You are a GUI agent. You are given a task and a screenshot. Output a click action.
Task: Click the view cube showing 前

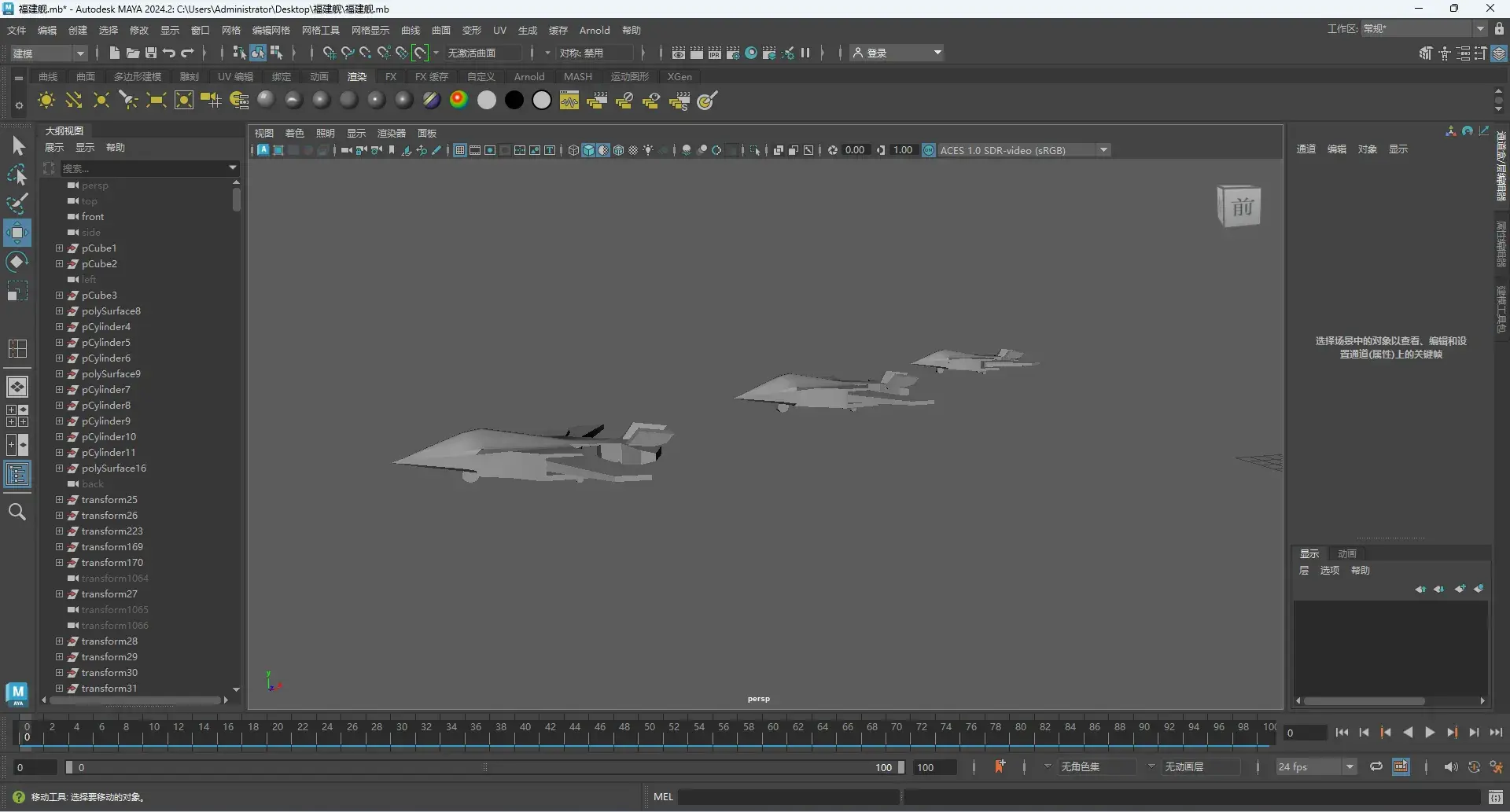click(x=1239, y=207)
